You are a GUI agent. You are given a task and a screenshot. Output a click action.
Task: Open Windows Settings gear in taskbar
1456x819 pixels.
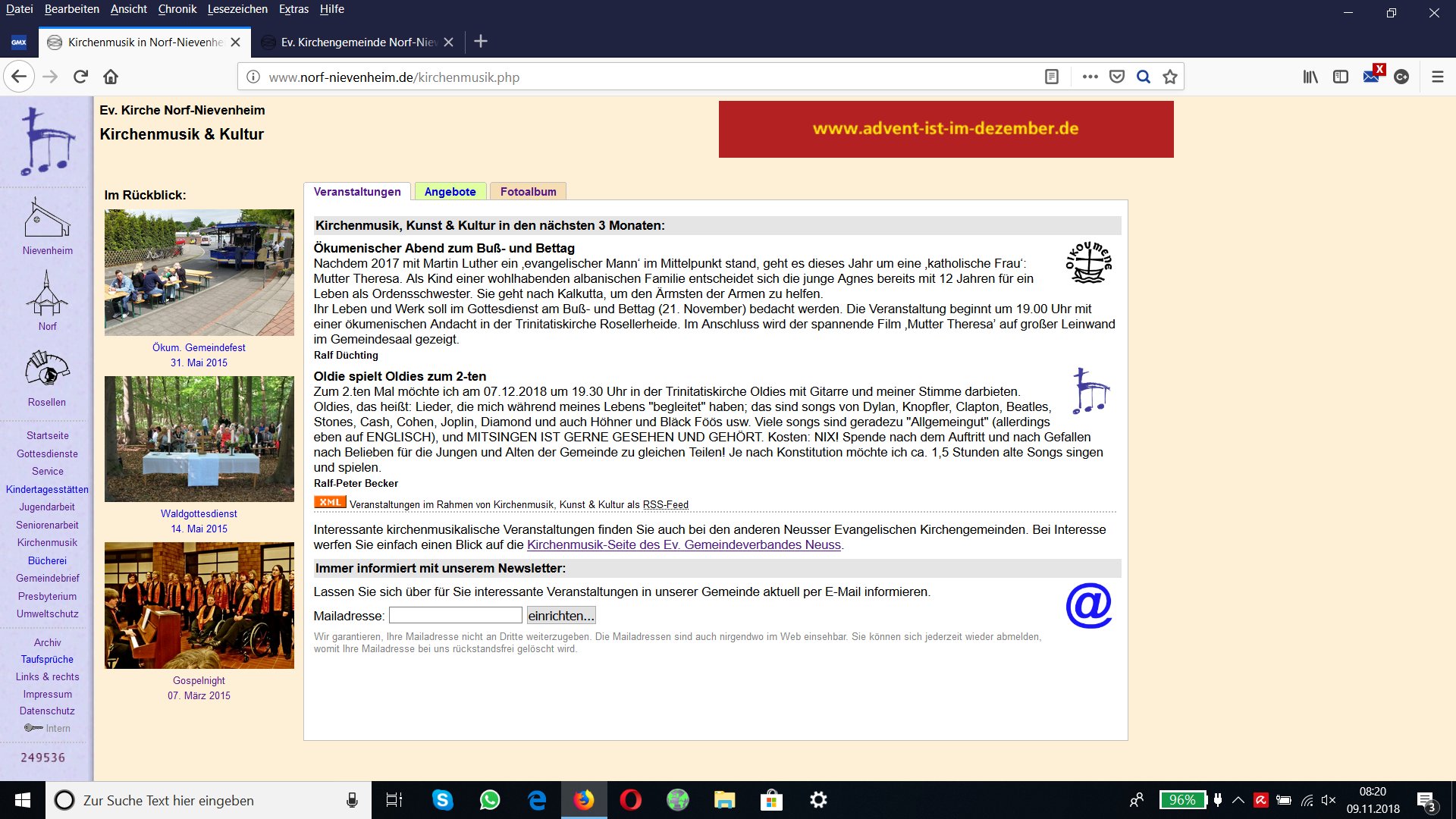click(818, 800)
